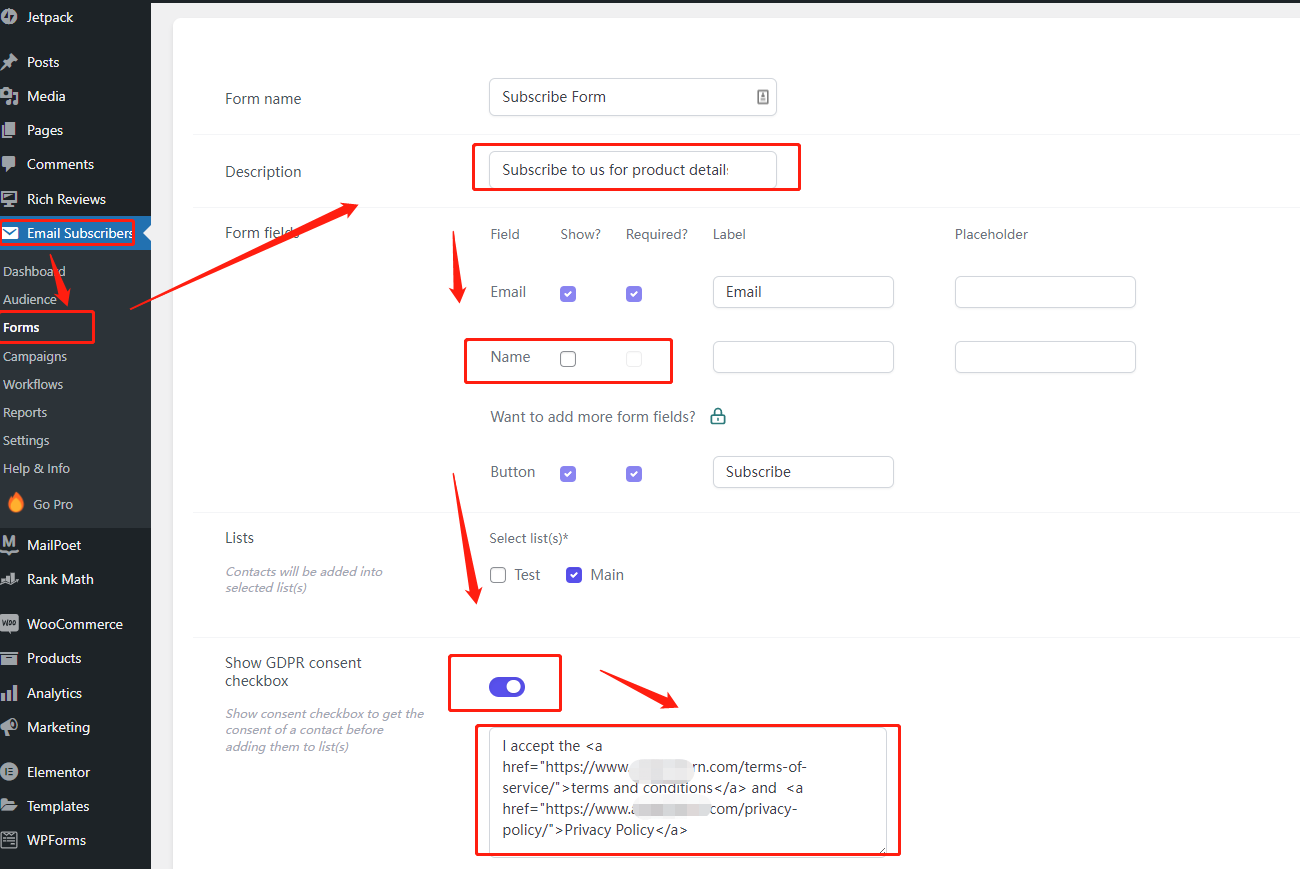The width and height of the screenshot is (1300, 869).
Task: Uncheck the Main list checkbox
Action: click(x=574, y=575)
